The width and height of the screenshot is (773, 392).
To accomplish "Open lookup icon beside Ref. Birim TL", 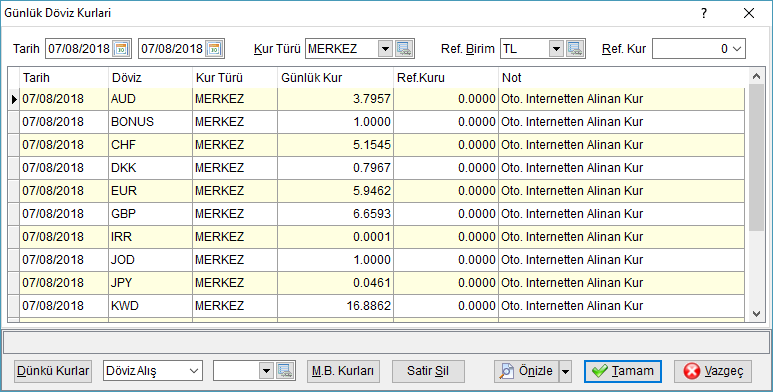I will pos(575,49).
